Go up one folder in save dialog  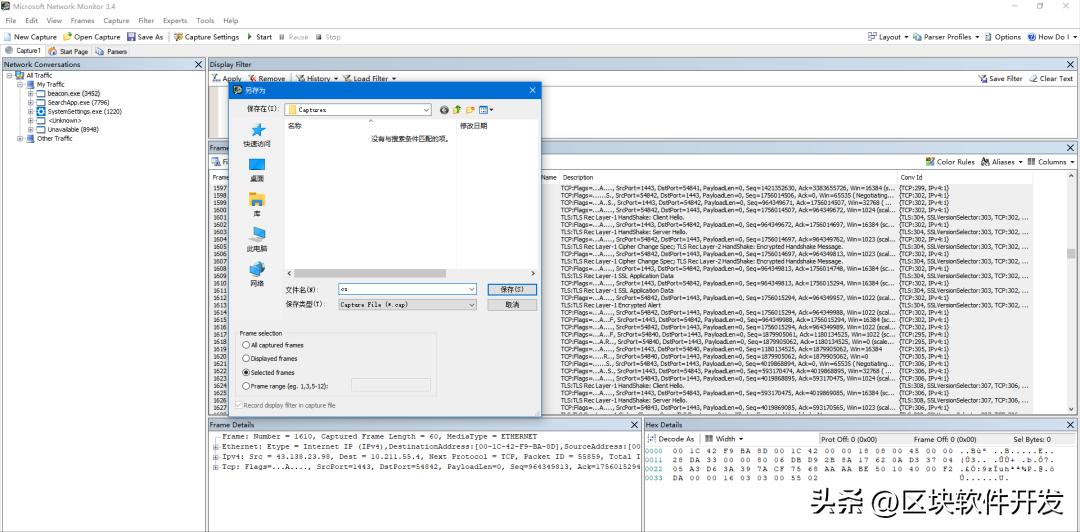tap(457, 110)
